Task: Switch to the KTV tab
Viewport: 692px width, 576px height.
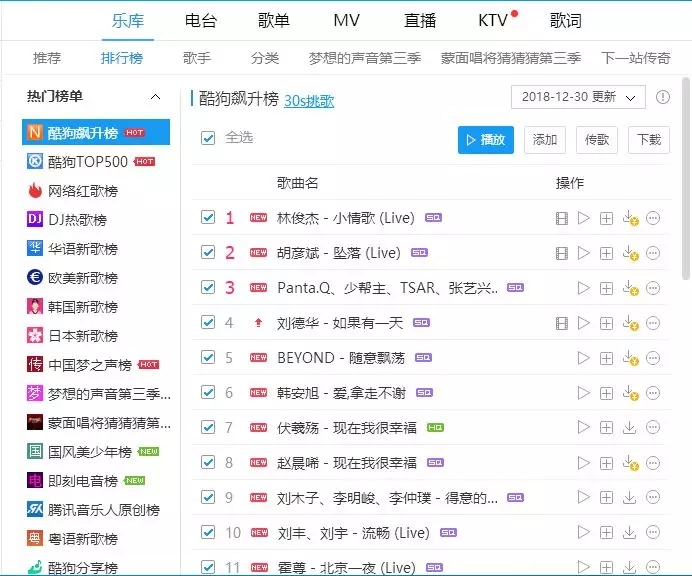Action: 493,20
